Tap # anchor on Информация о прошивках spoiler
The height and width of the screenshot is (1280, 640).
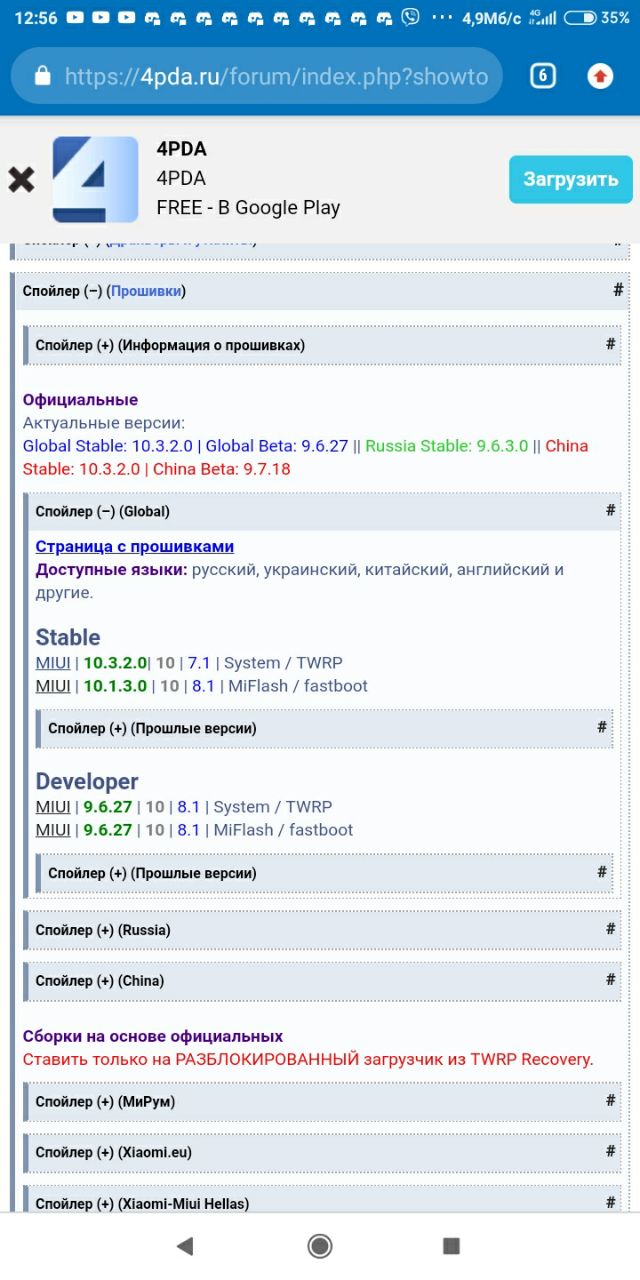point(610,344)
